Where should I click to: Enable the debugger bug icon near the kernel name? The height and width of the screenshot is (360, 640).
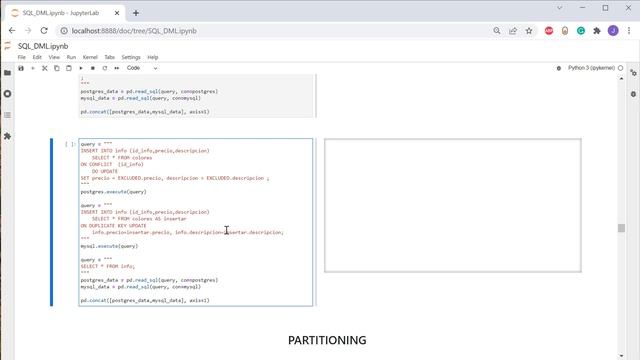[x=559, y=68]
